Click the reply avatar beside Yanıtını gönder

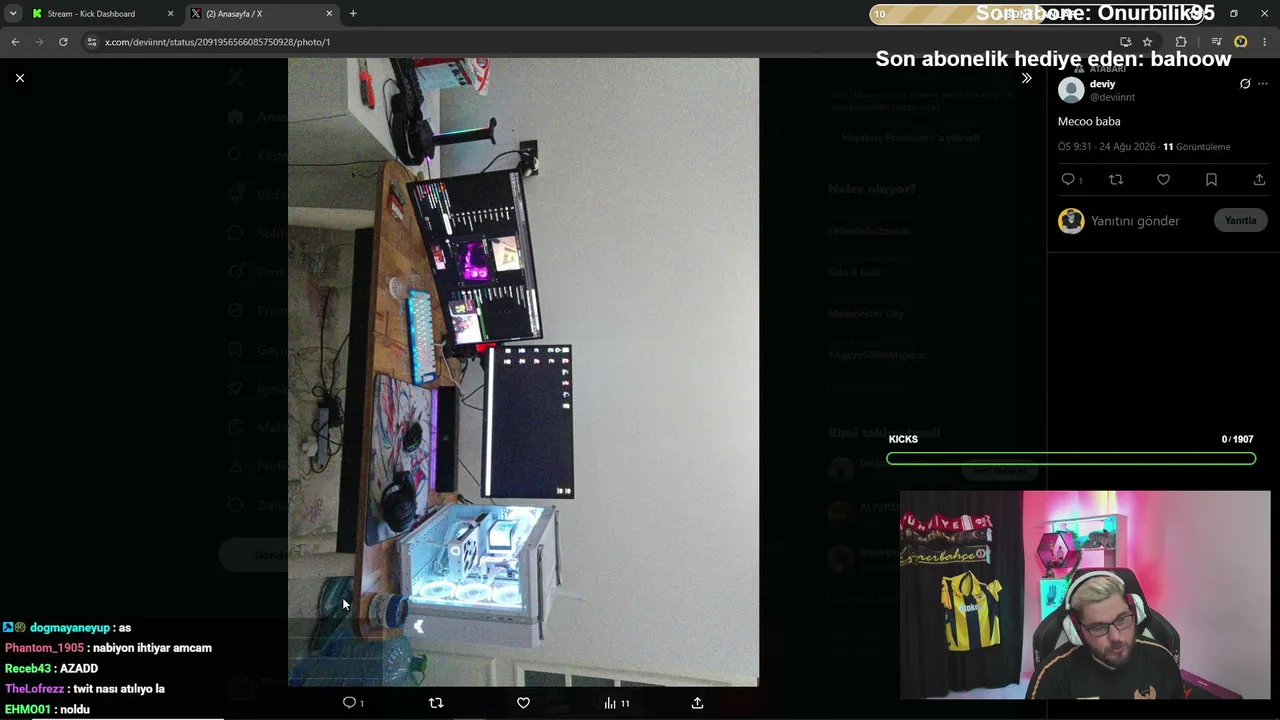coord(1071,221)
